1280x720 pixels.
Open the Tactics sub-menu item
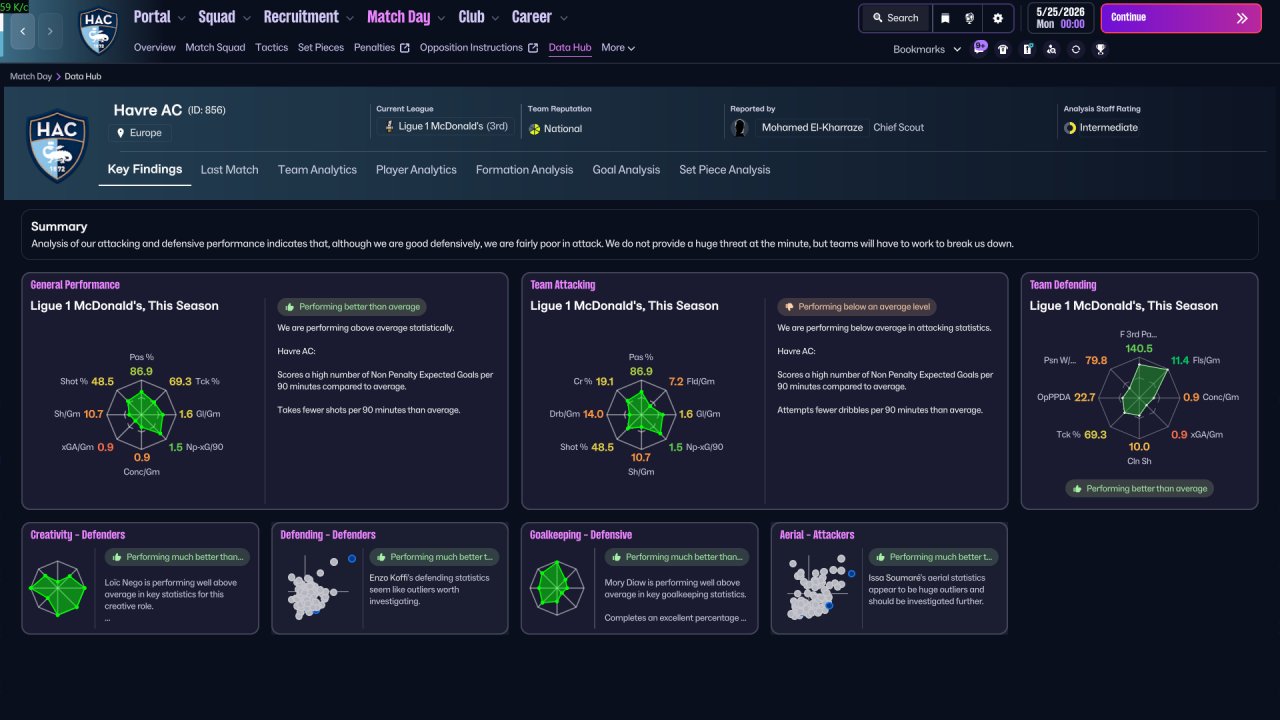pyautogui.click(x=271, y=47)
